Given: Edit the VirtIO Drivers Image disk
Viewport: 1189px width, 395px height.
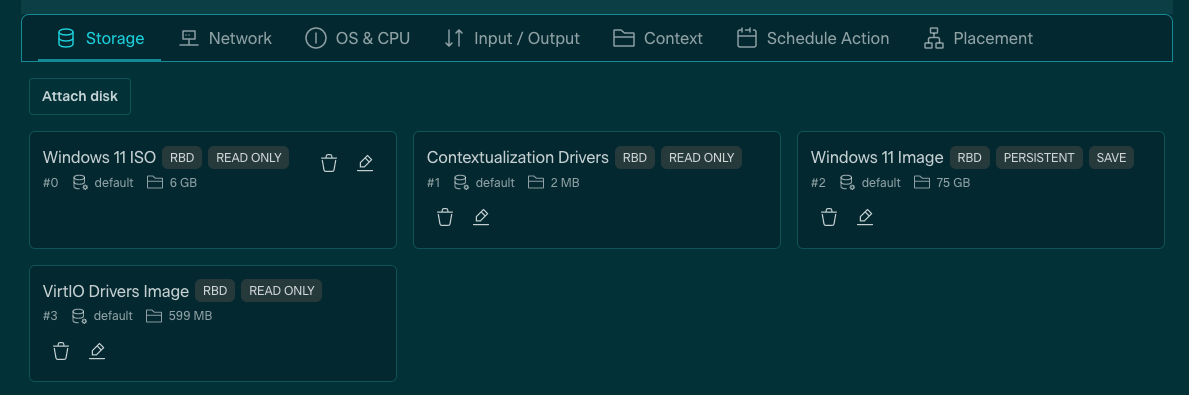Looking at the screenshot, I should point(97,351).
